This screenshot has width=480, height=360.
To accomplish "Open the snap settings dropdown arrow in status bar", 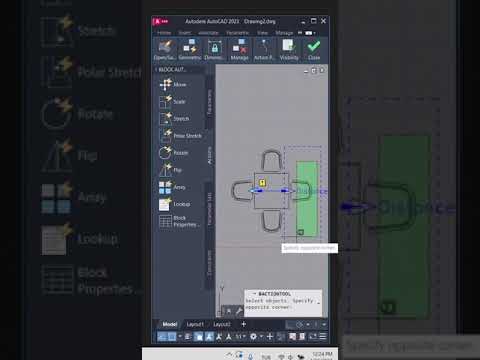I will tap(180, 336).
